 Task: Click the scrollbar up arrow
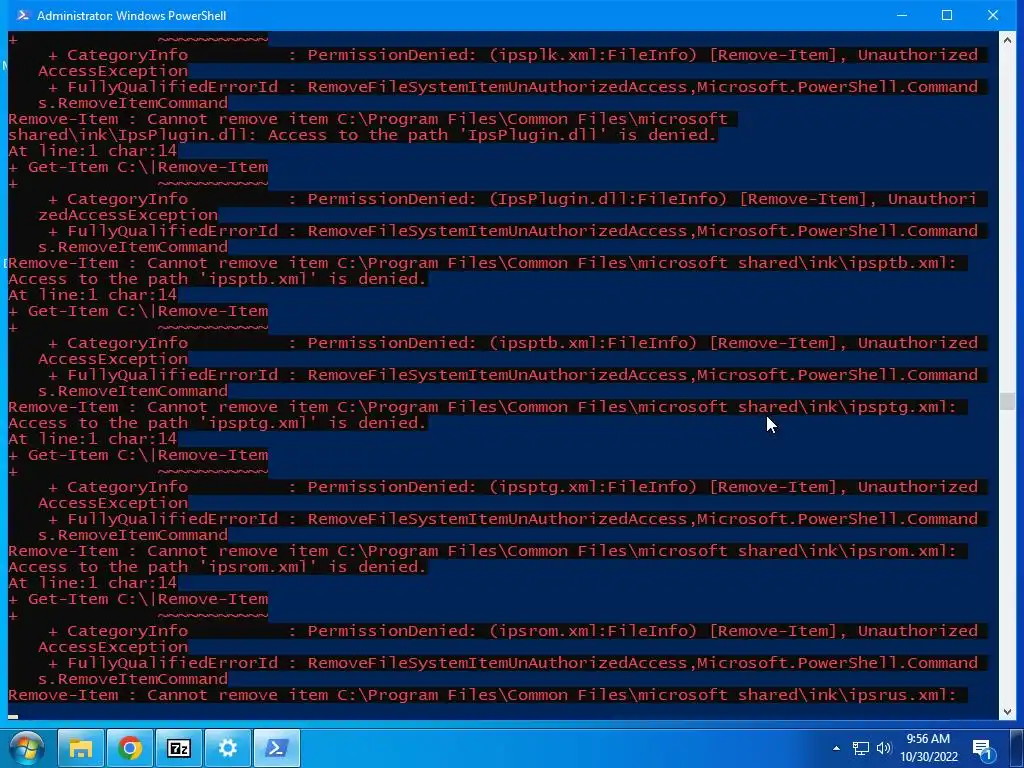[1006, 40]
